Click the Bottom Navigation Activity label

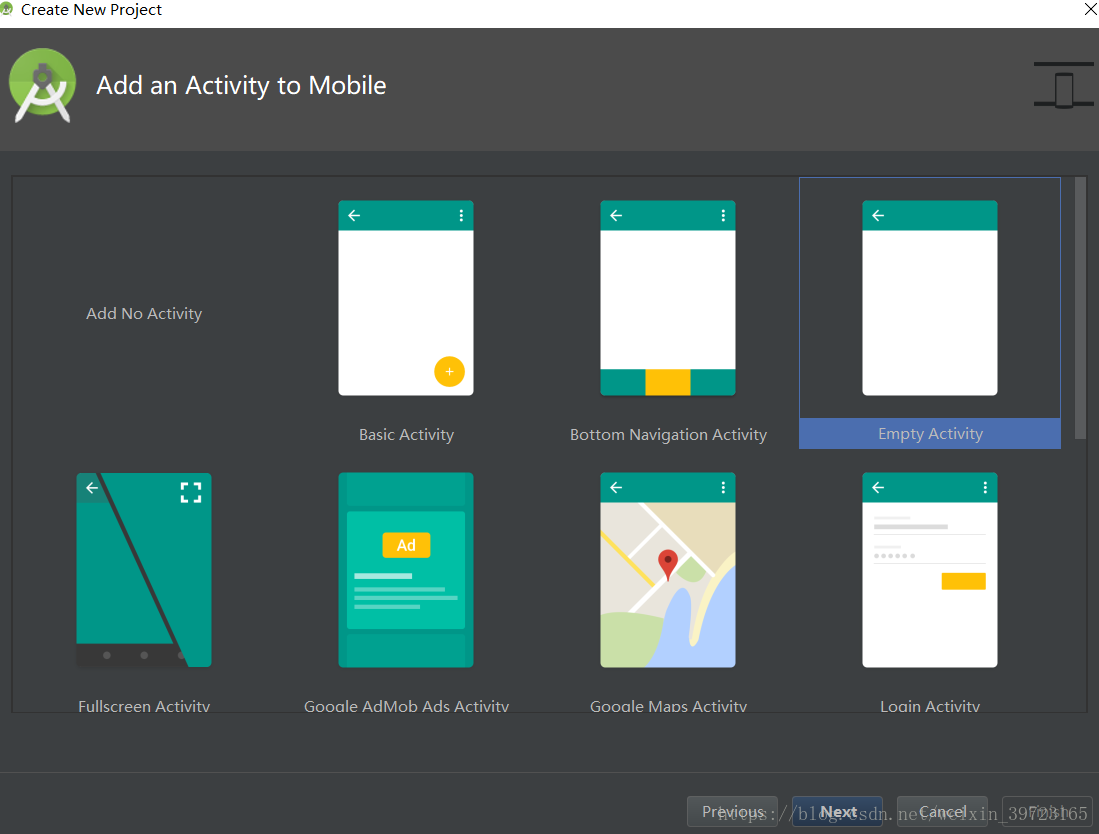668,435
